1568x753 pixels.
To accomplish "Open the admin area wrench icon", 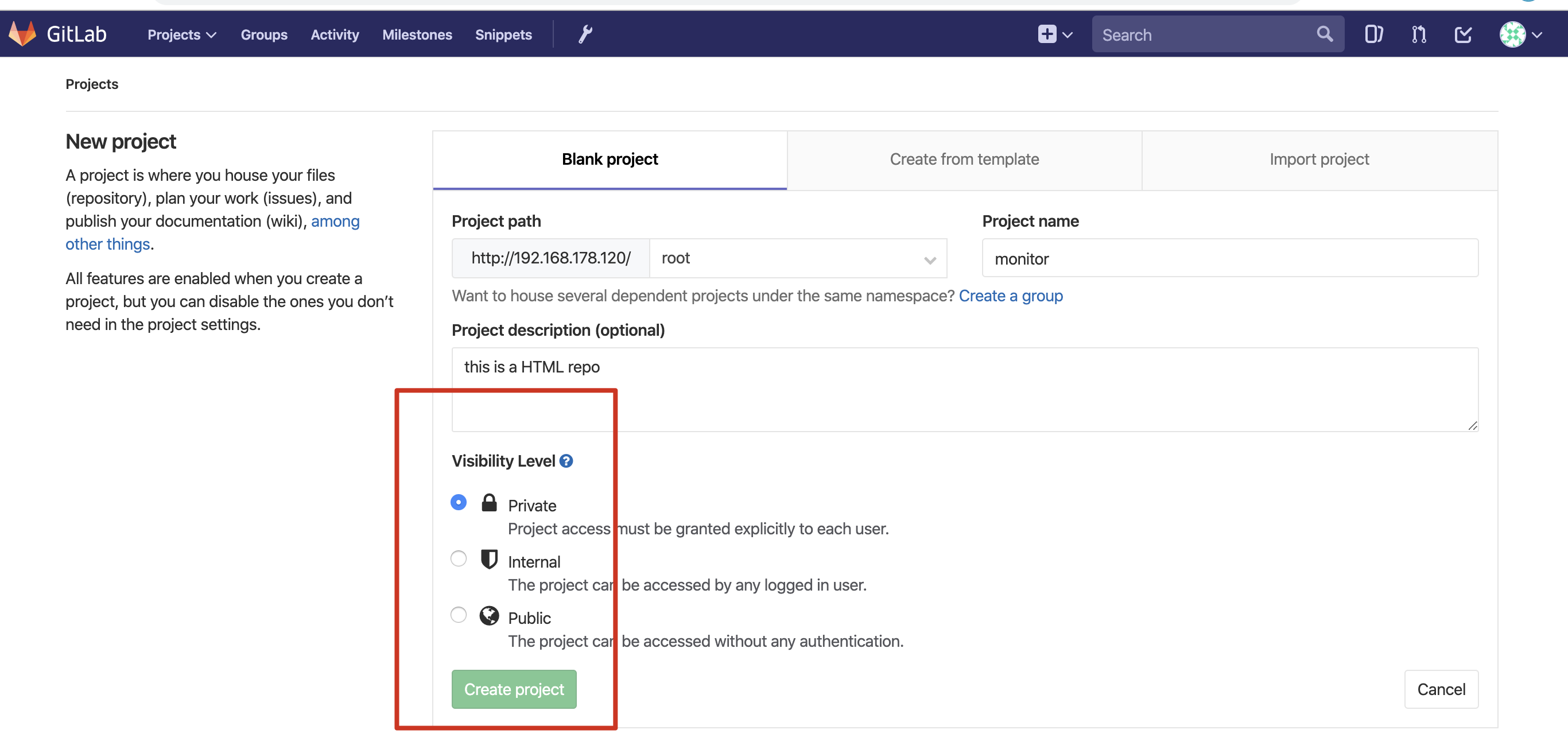I will 585,34.
